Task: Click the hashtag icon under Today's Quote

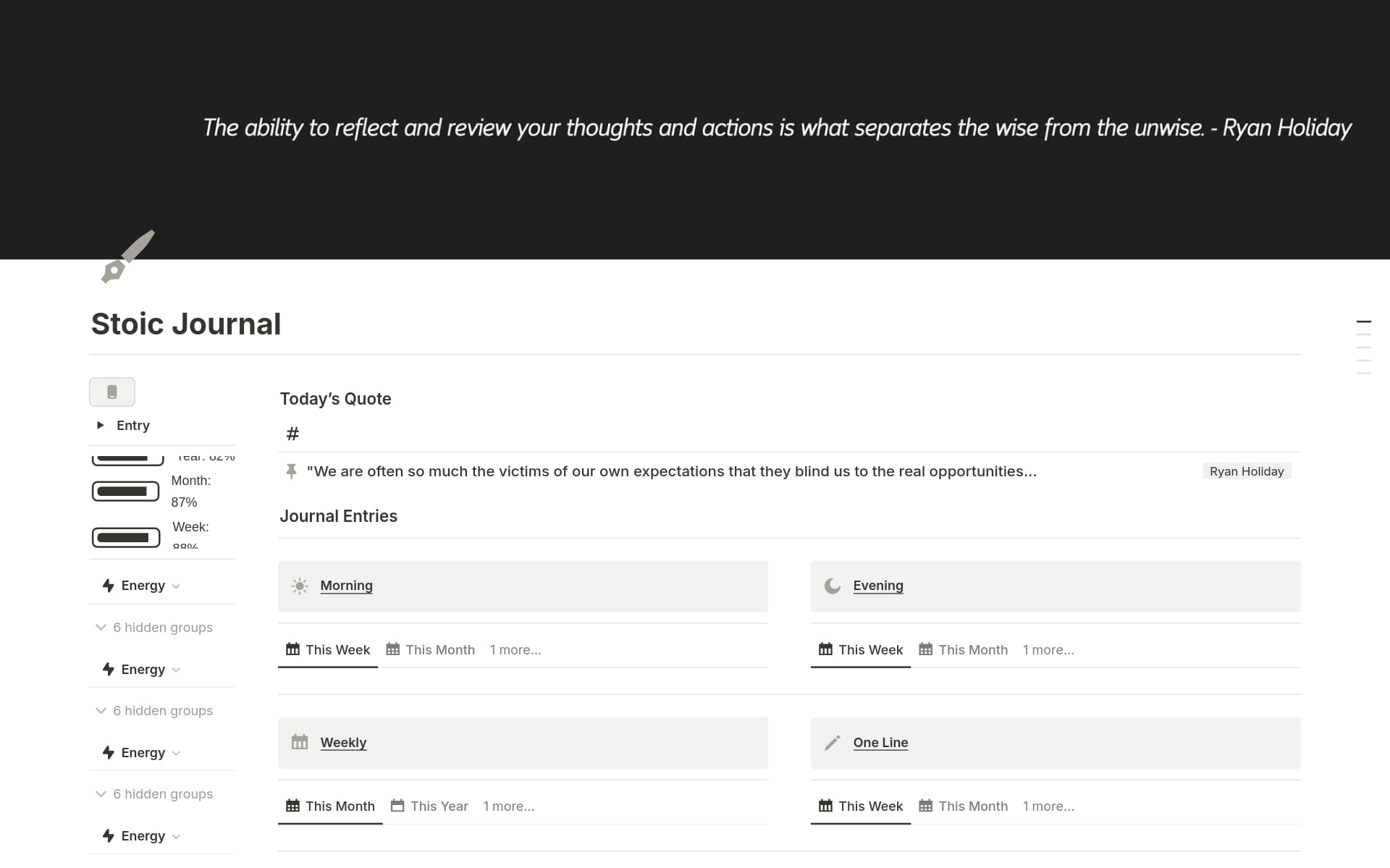Action: [x=292, y=433]
